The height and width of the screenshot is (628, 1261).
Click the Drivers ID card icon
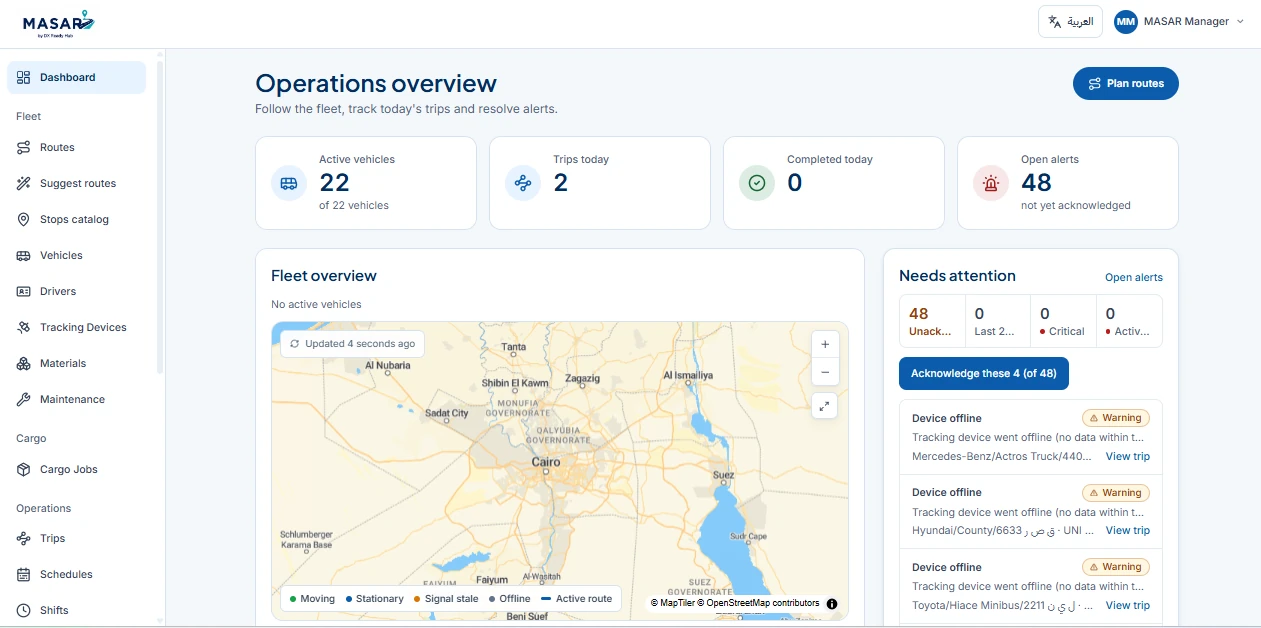(24, 292)
